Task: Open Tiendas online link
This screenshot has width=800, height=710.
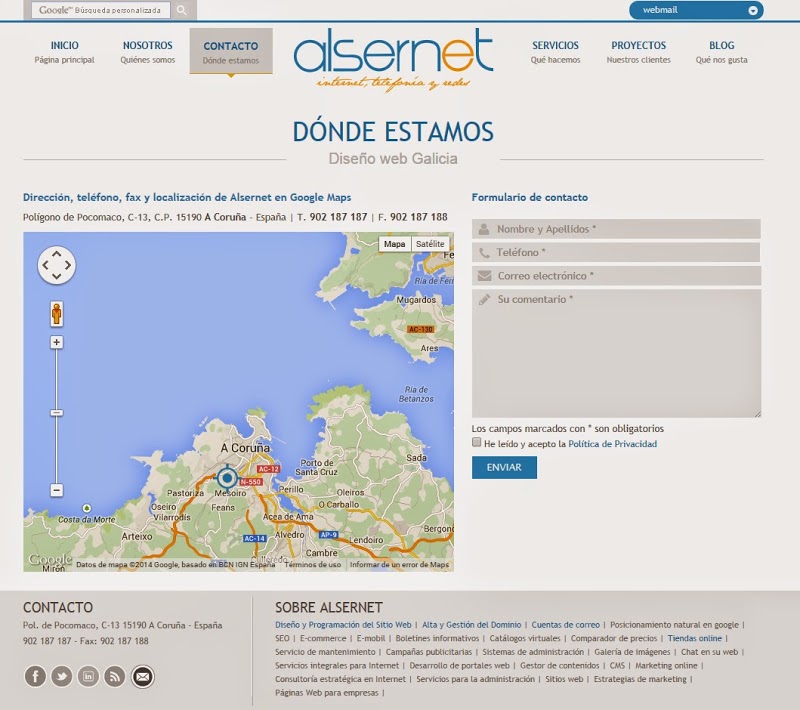Action: [x=694, y=638]
